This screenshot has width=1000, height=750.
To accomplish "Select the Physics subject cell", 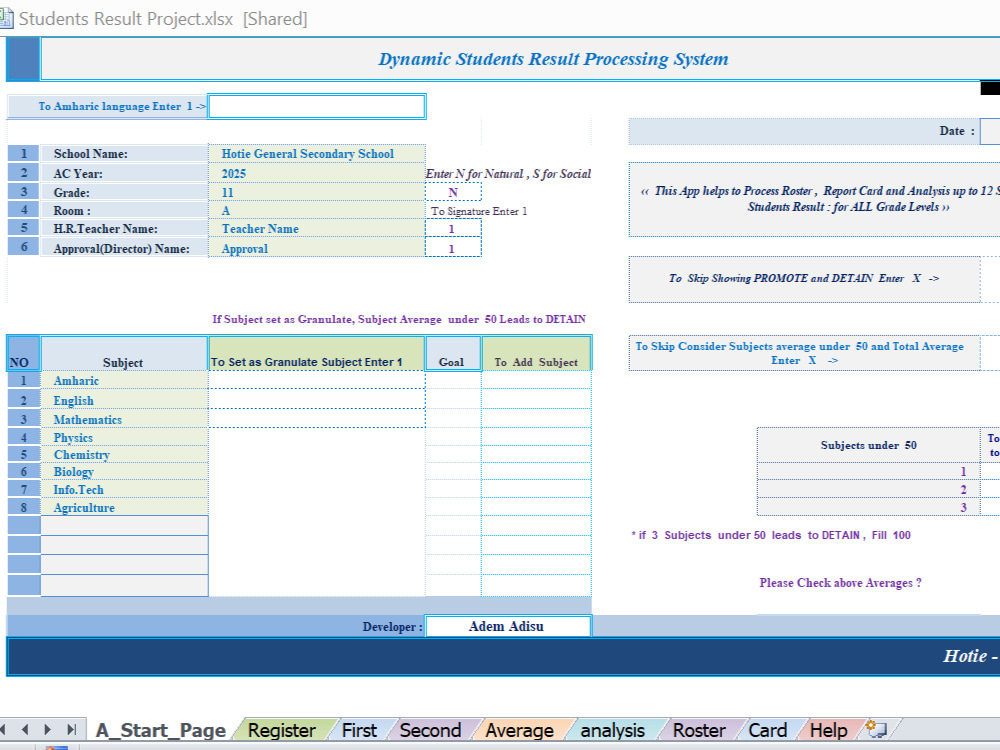I will [124, 437].
